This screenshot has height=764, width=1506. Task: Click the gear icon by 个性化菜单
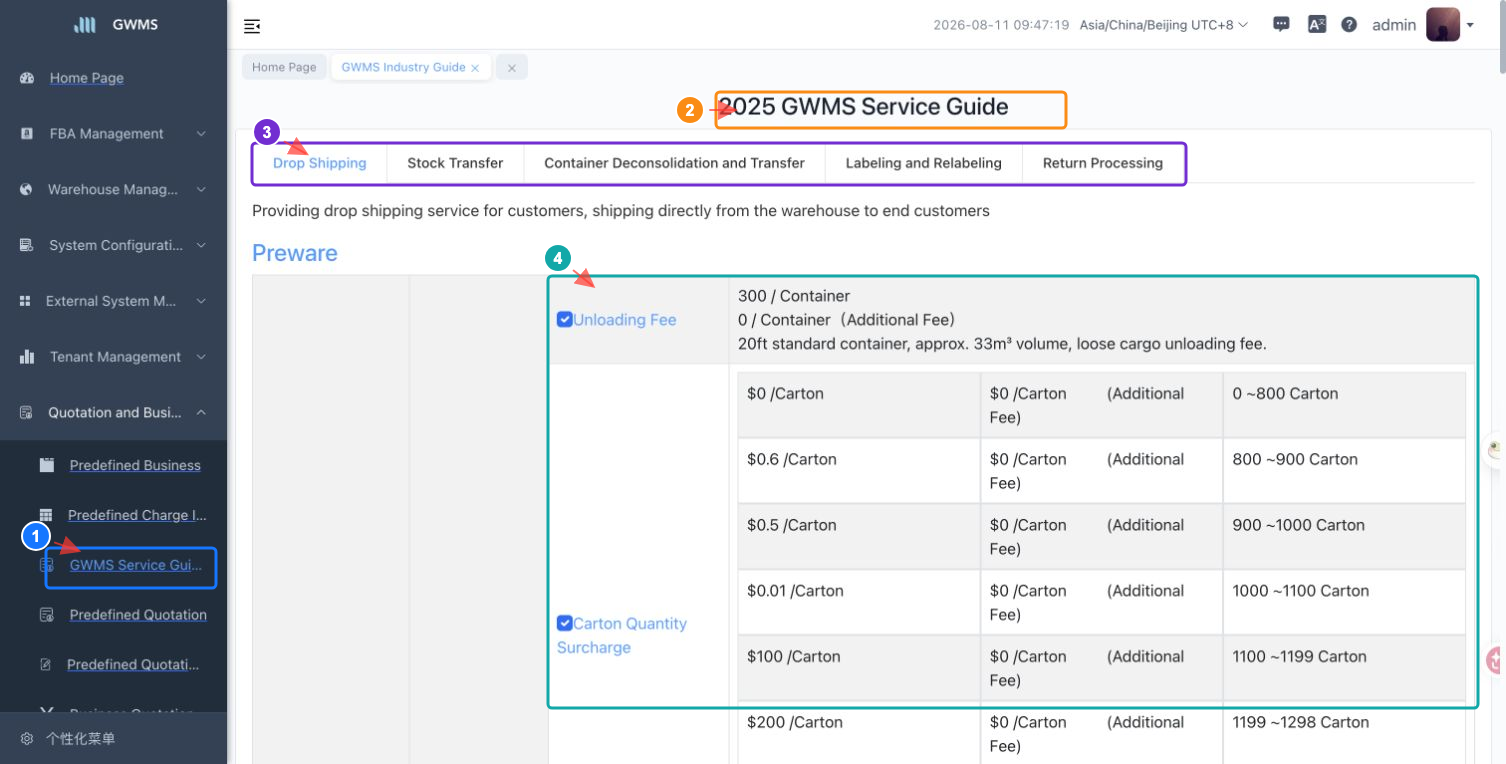click(27, 739)
